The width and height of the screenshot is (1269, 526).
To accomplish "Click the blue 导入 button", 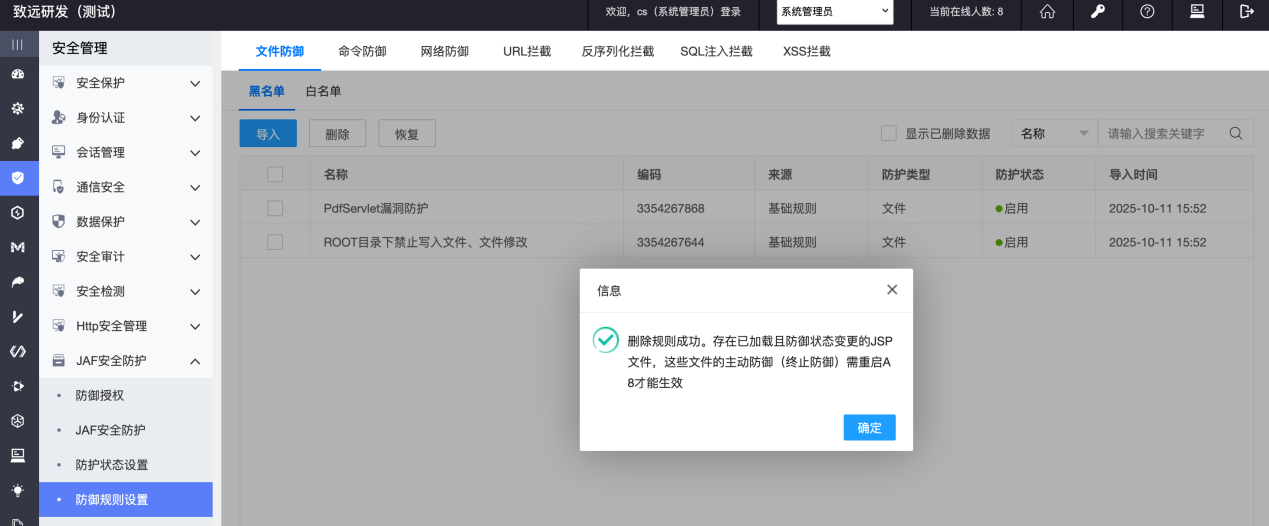I will (268, 134).
